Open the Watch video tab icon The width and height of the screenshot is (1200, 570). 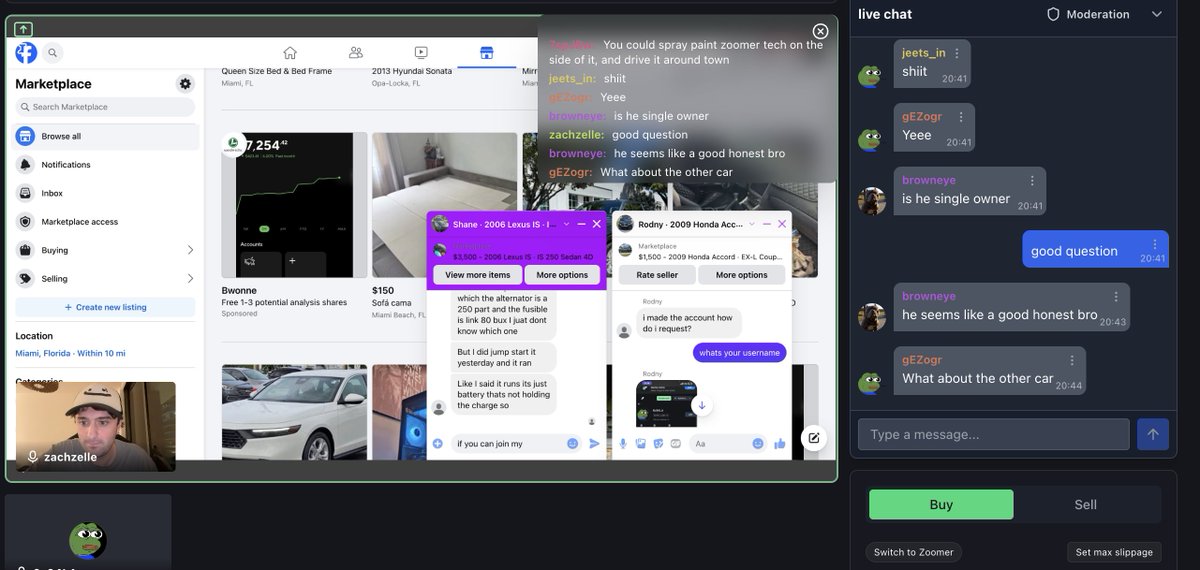(421, 53)
